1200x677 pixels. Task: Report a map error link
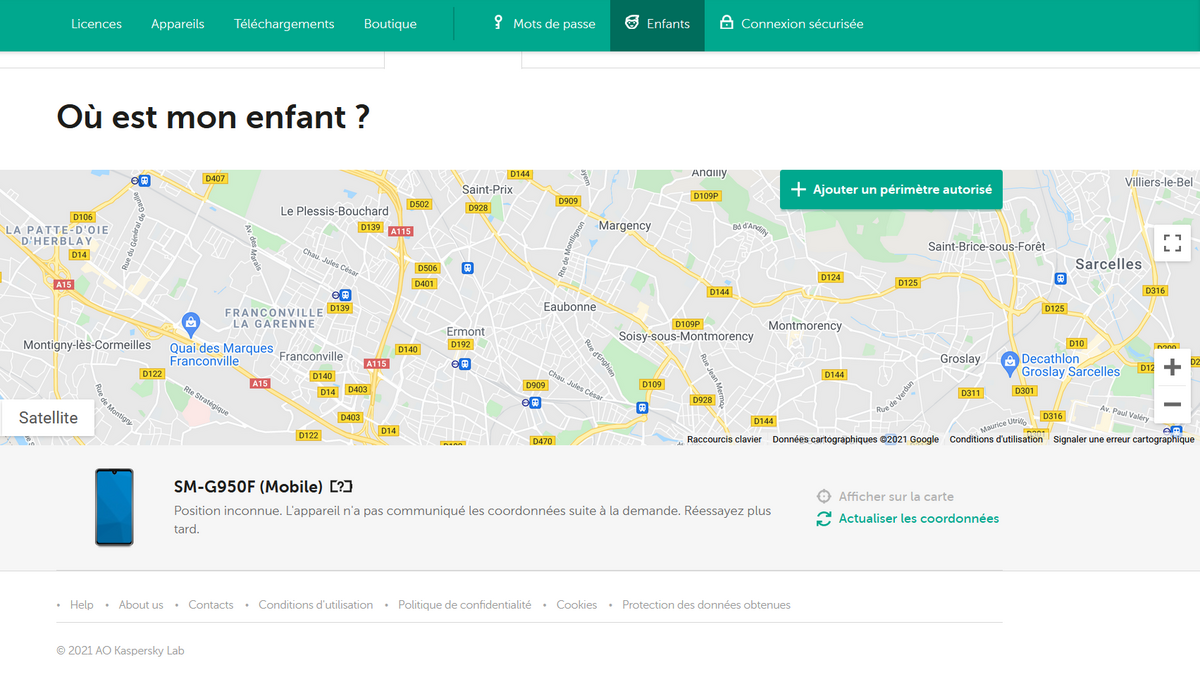pos(1123,439)
